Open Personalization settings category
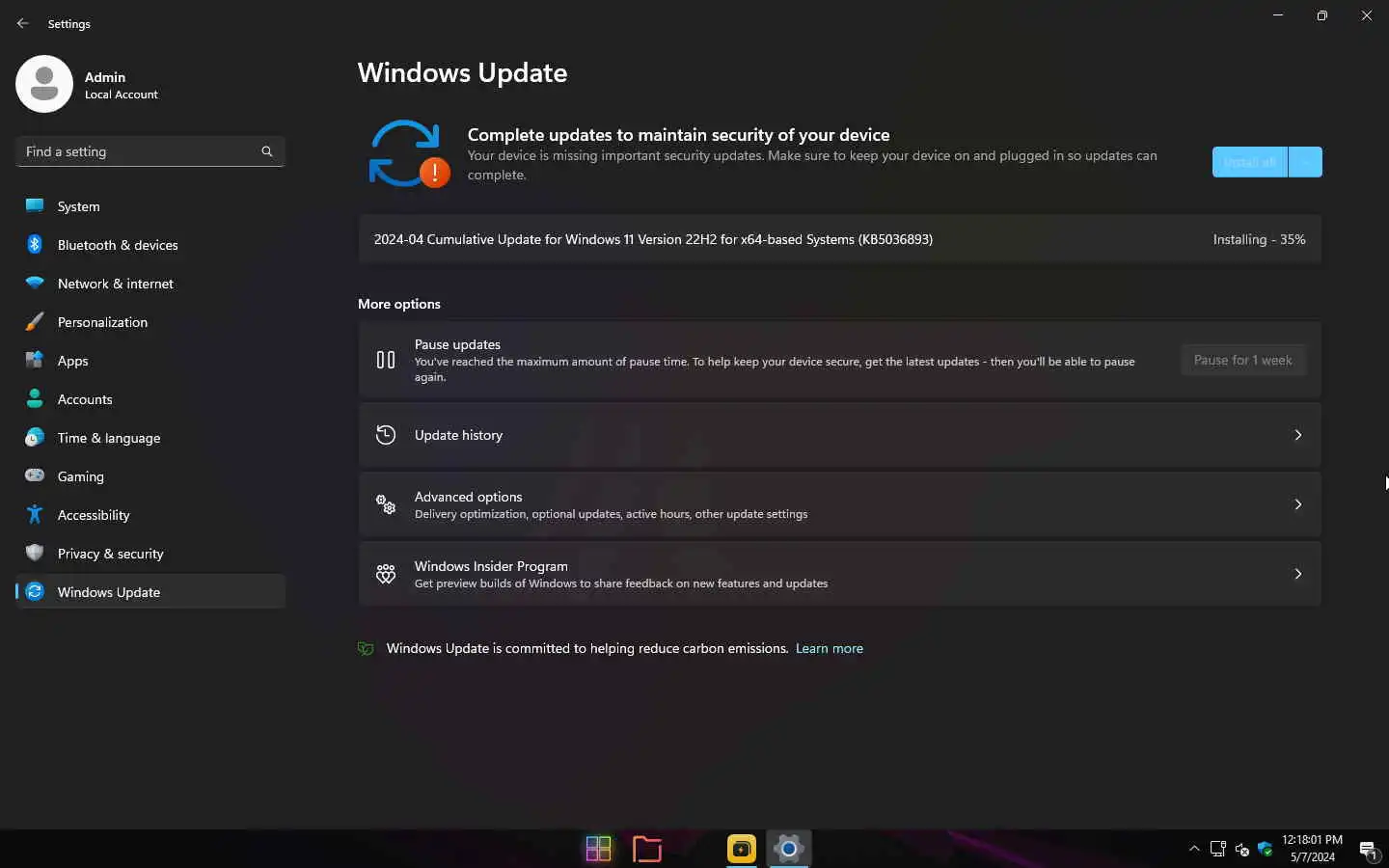 (x=150, y=322)
